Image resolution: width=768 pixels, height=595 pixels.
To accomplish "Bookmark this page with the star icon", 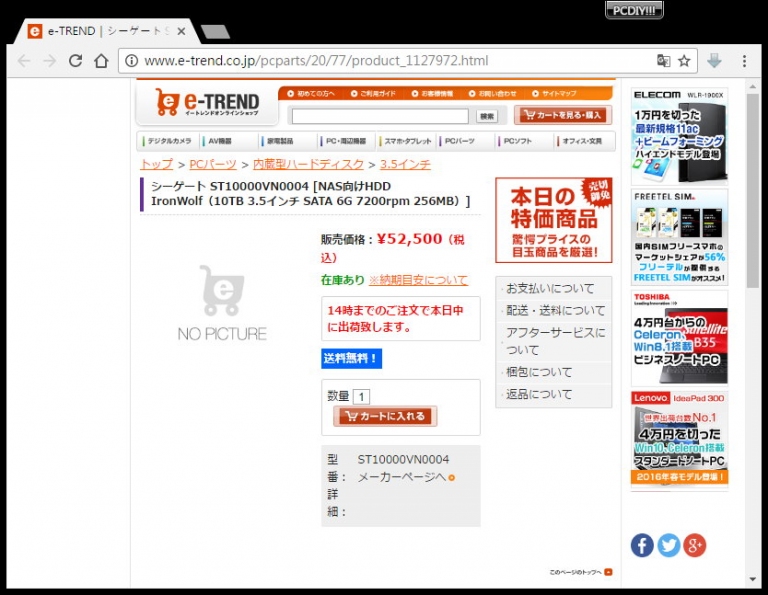I will point(684,61).
